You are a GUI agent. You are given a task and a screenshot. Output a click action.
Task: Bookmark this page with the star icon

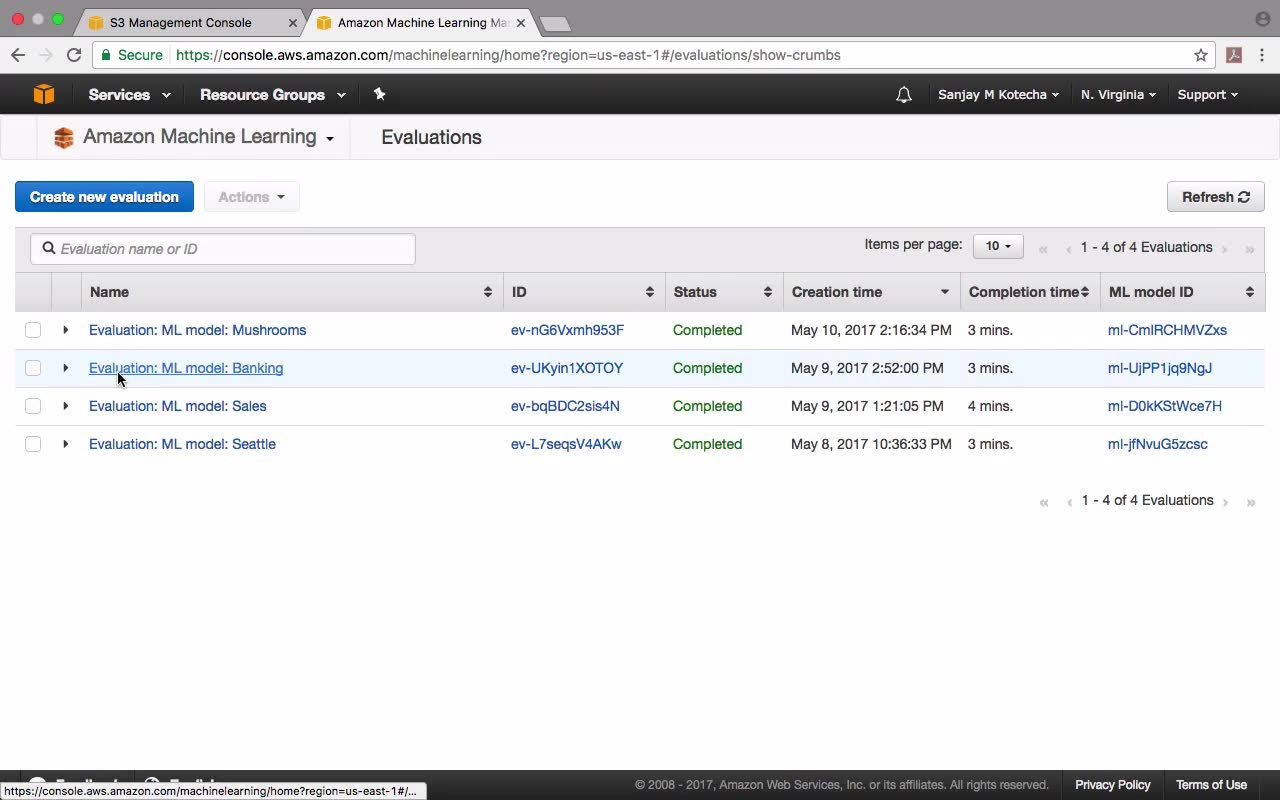[x=1201, y=55]
